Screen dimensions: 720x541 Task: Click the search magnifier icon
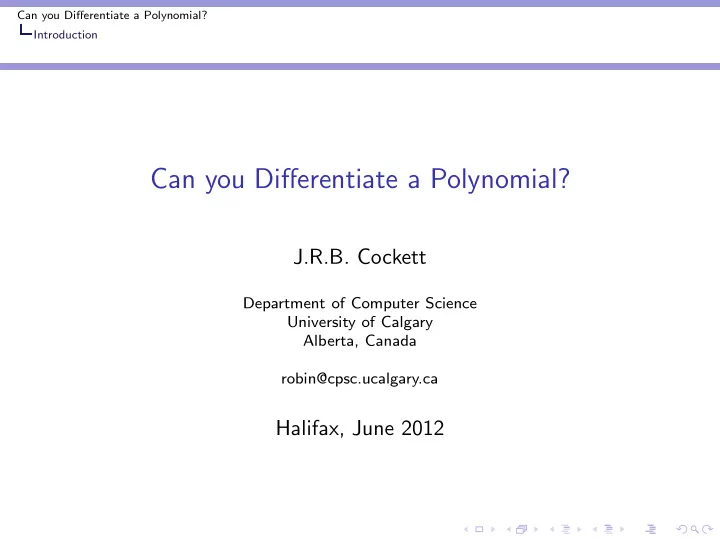point(695,530)
